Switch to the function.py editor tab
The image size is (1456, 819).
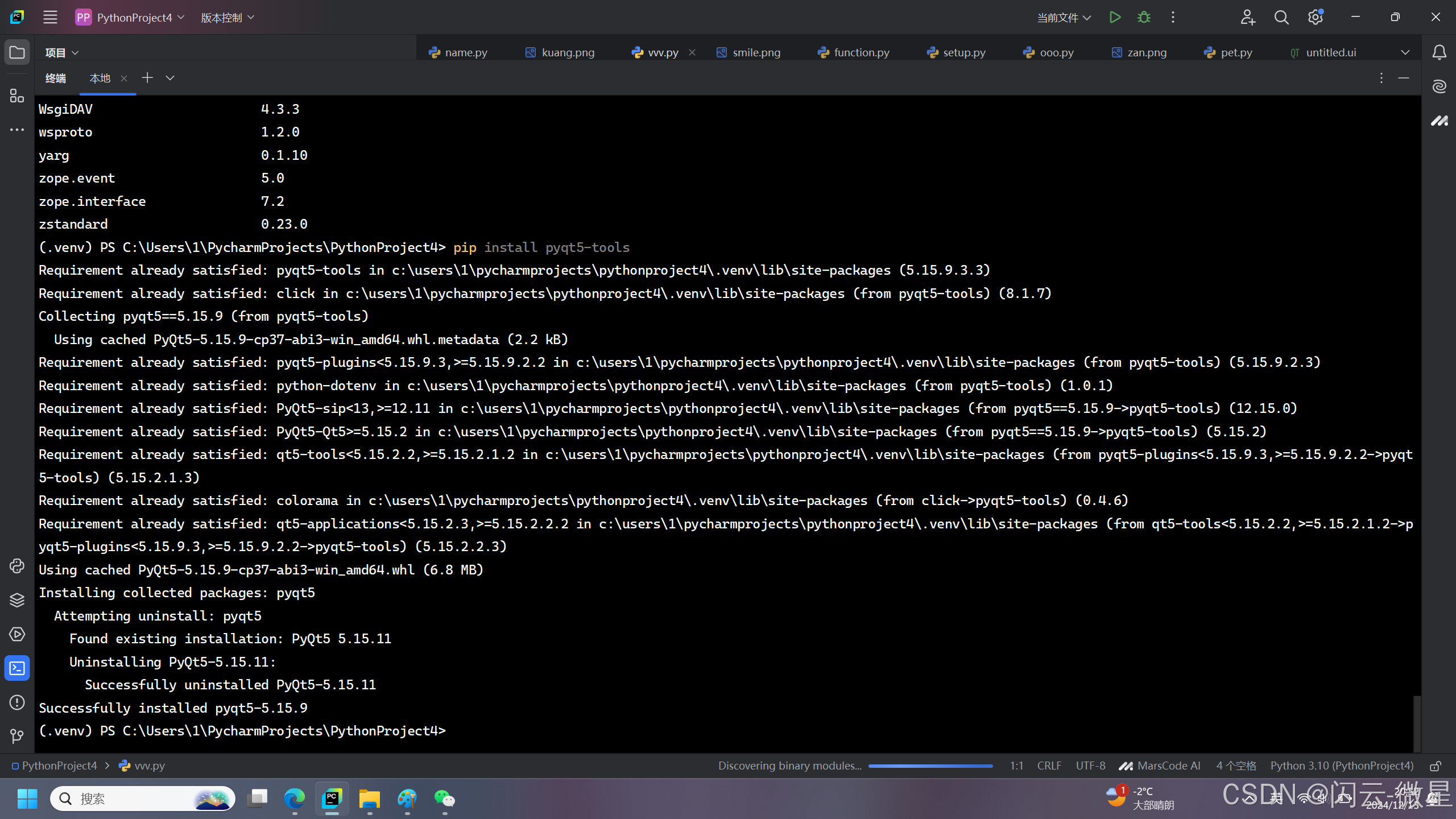pyautogui.click(x=854, y=52)
